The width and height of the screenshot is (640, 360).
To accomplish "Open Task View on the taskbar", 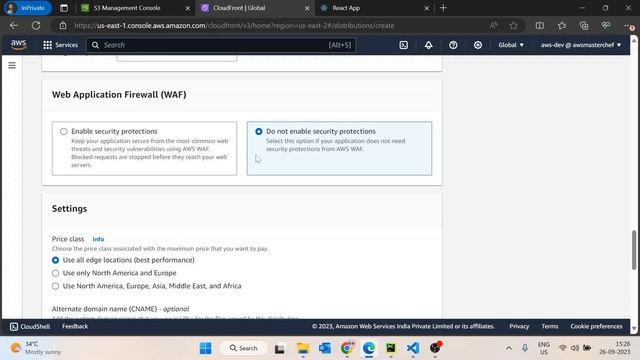I will click(x=280, y=348).
